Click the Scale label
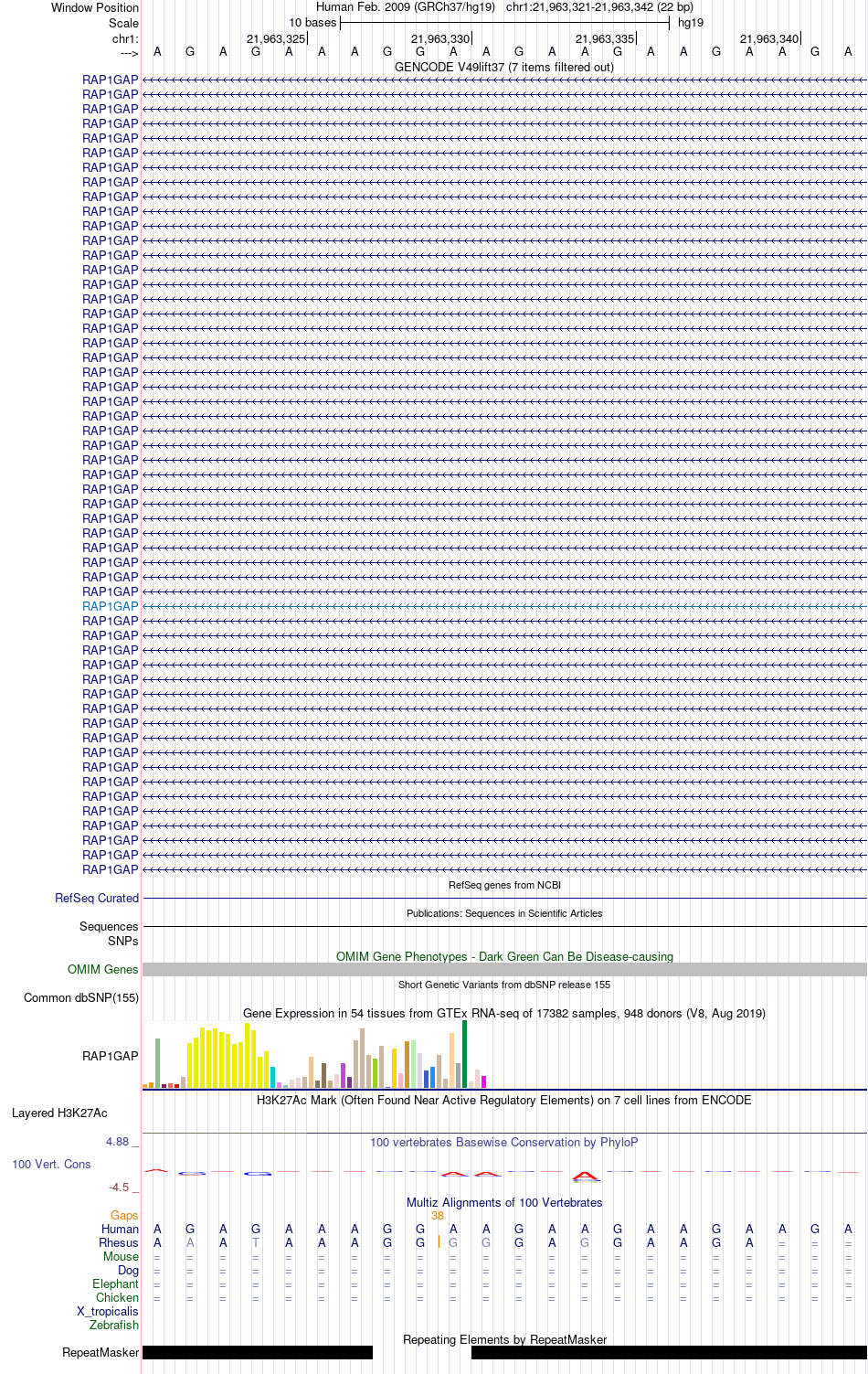This screenshot has height=1374, width=868. 123,23
